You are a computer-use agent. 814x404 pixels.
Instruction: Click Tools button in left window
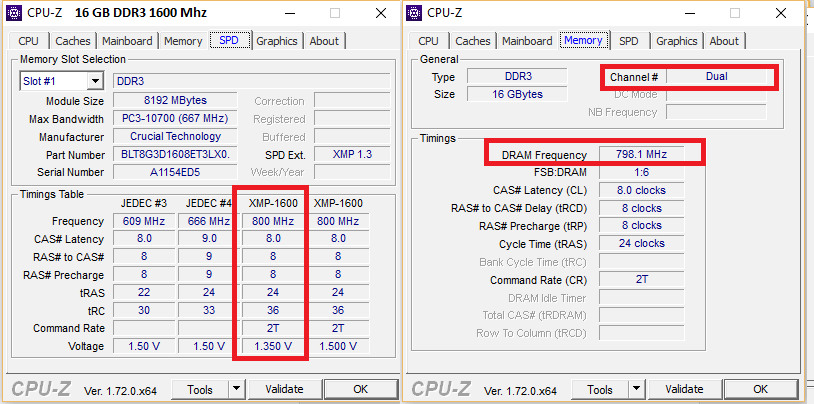click(x=200, y=389)
